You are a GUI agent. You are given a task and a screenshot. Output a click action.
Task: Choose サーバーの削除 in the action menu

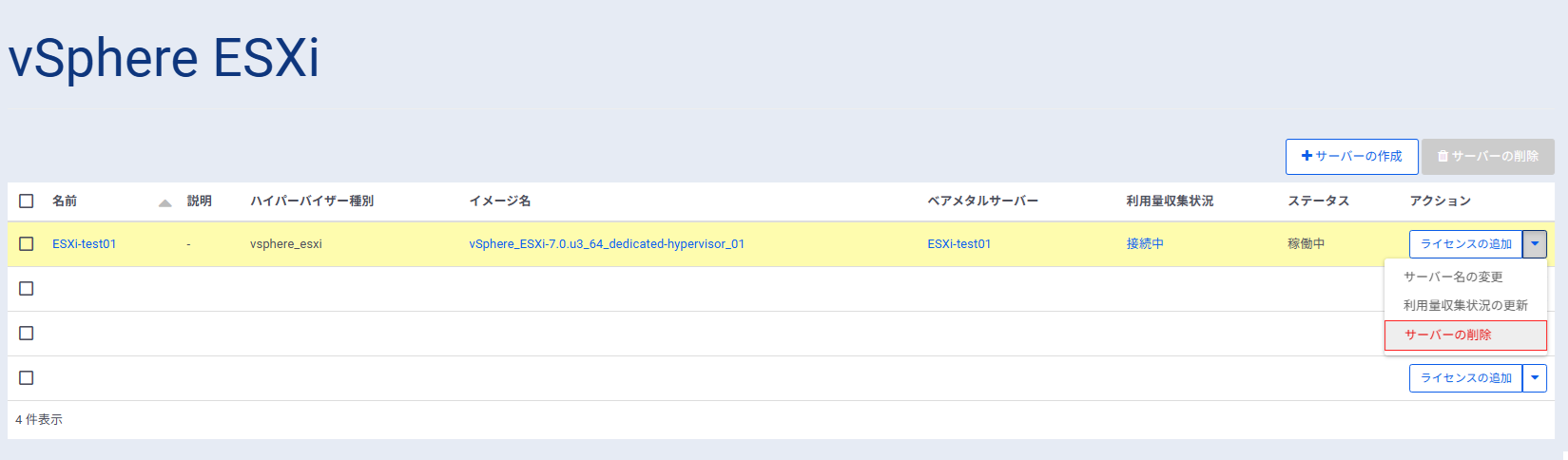[1465, 335]
